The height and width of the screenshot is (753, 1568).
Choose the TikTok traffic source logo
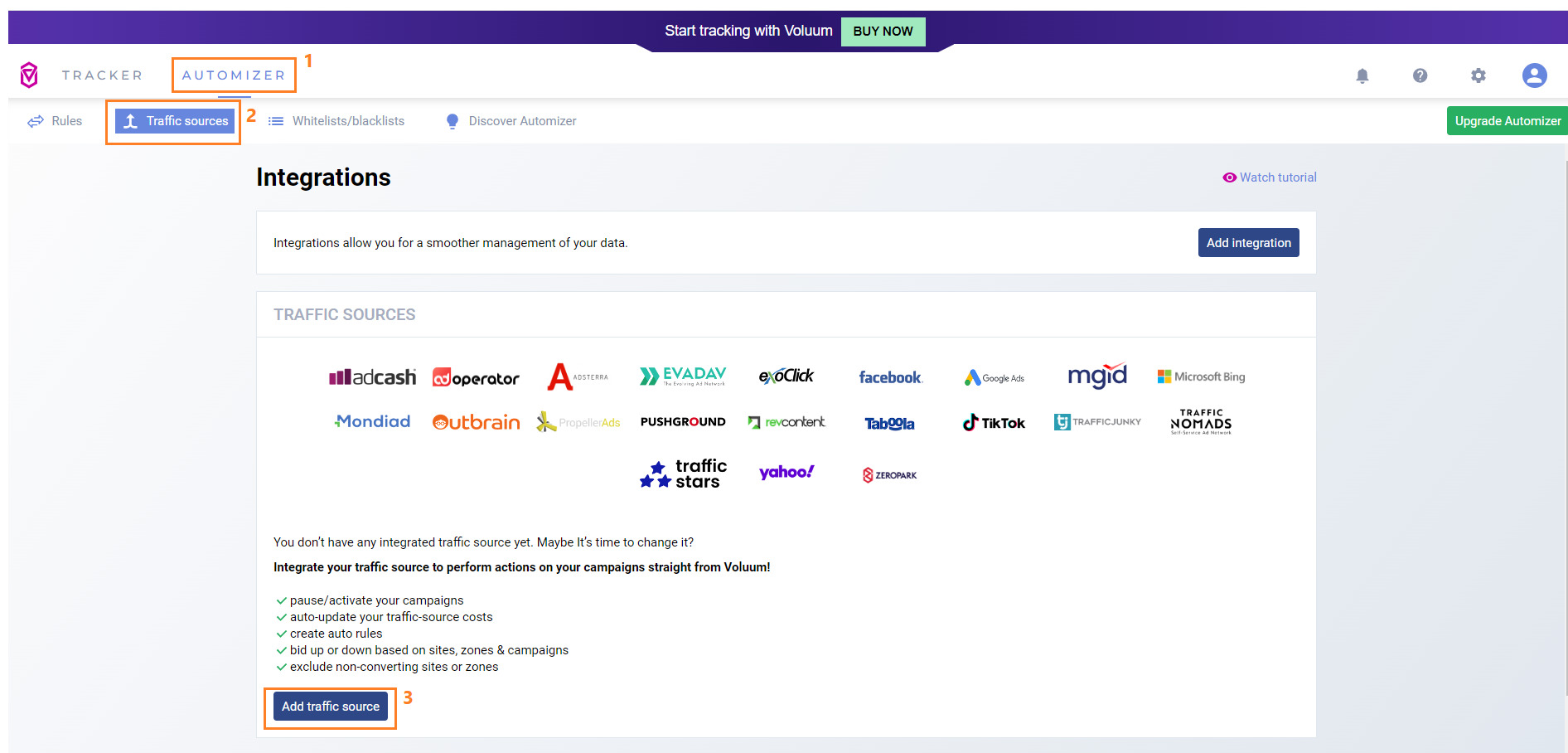coord(994,423)
